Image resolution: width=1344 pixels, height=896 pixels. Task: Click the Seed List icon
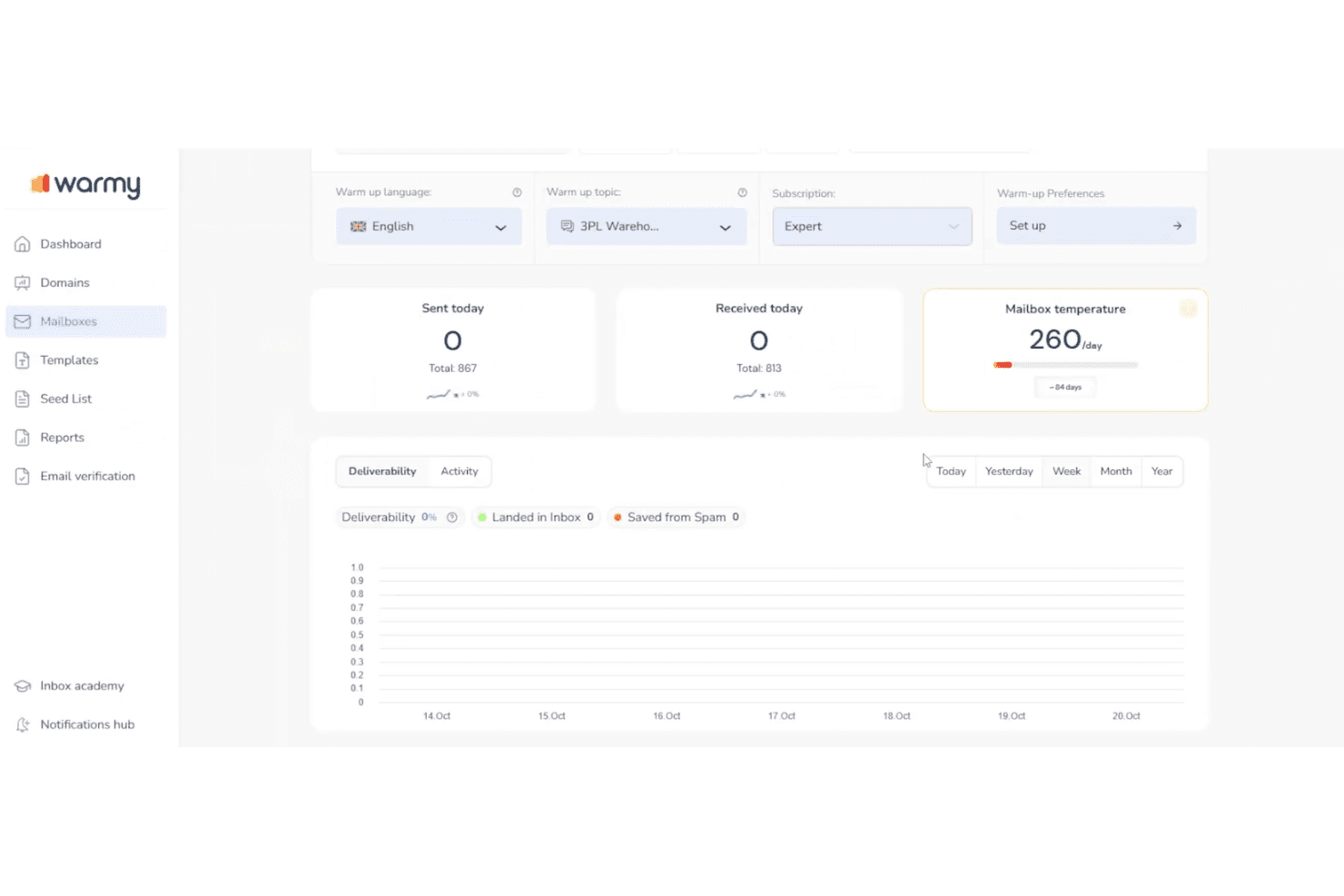click(x=23, y=399)
